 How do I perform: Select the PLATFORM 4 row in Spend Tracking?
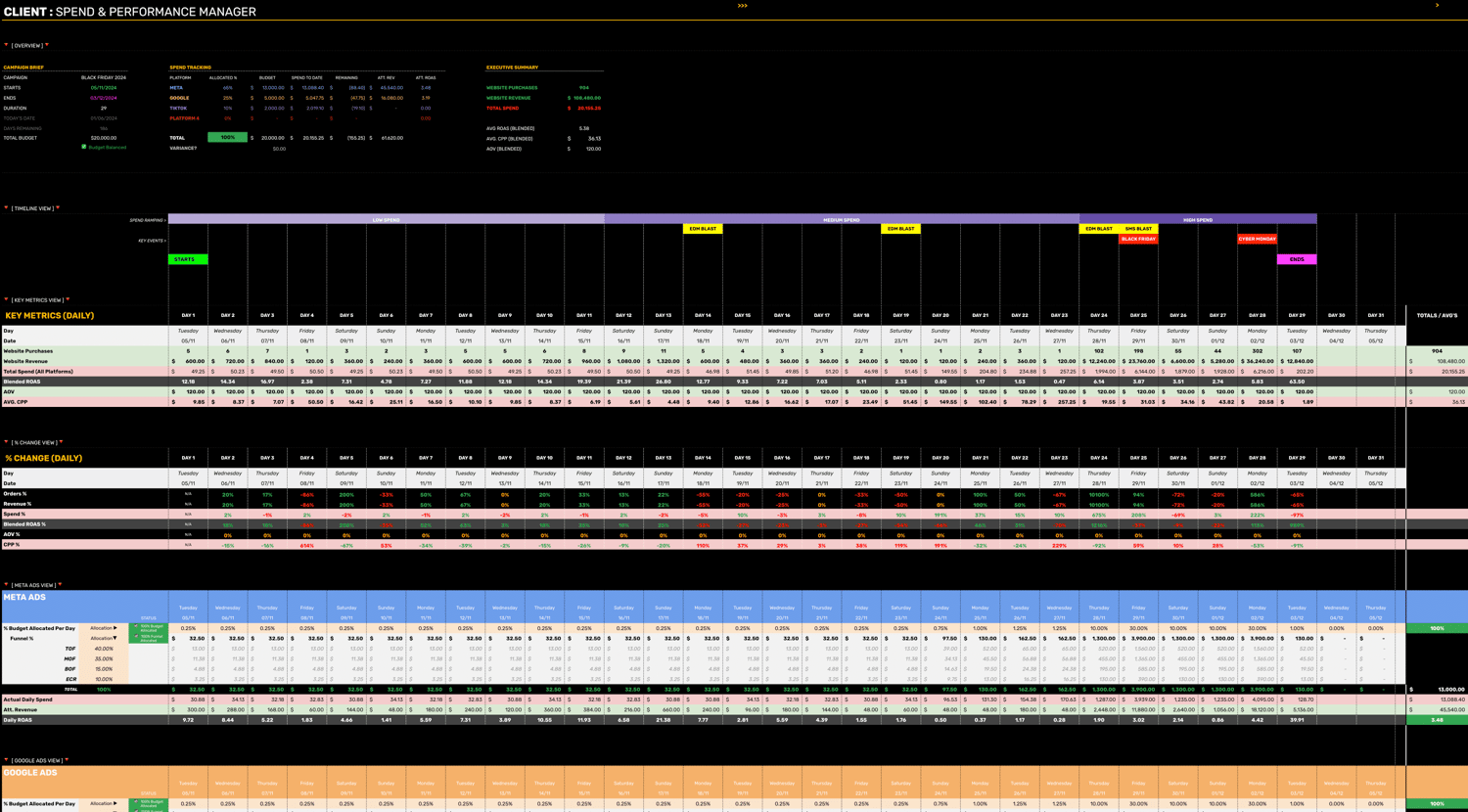pyautogui.click(x=184, y=118)
